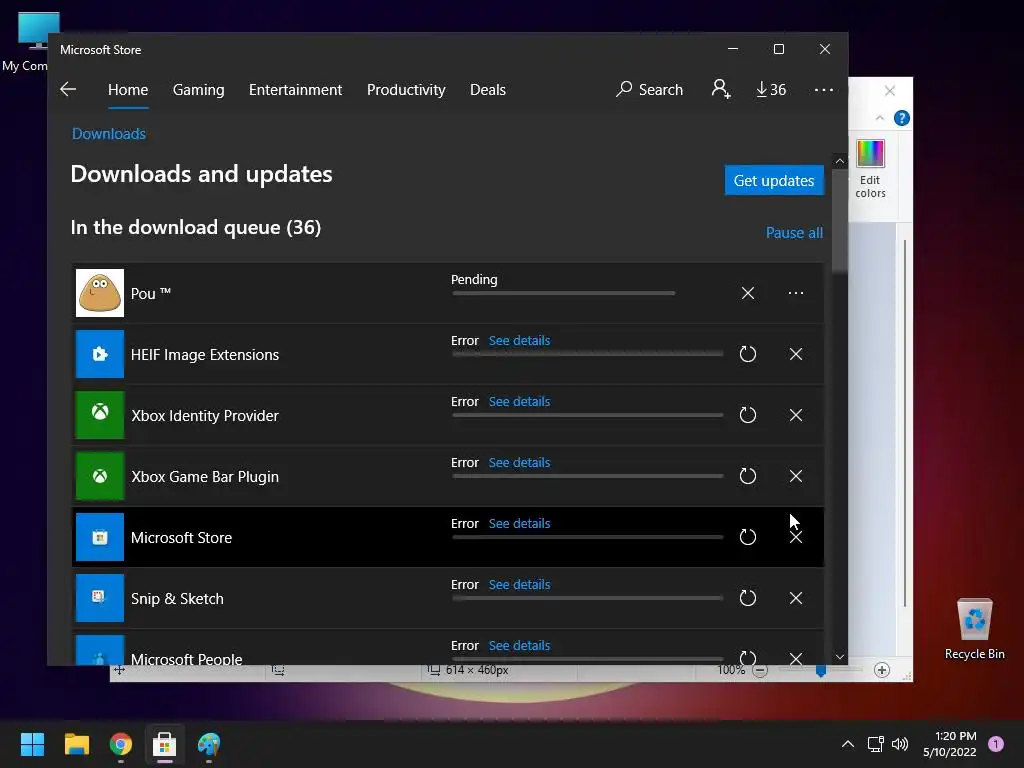Image resolution: width=1024 pixels, height=768 pixels.
Task: Click the Paint zoom slider handle
Action: tap(821, 671)
